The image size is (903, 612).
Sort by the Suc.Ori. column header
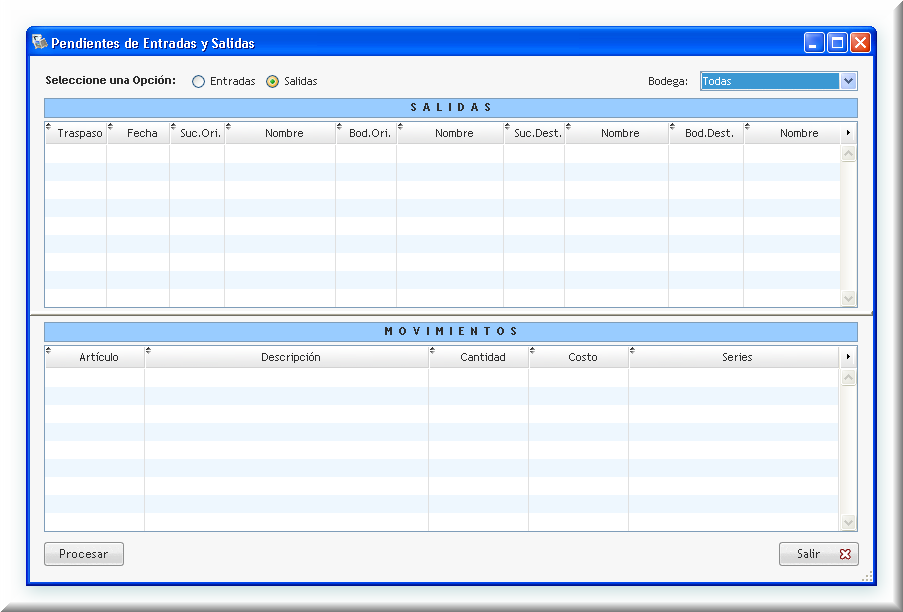[x=197, y=133]
